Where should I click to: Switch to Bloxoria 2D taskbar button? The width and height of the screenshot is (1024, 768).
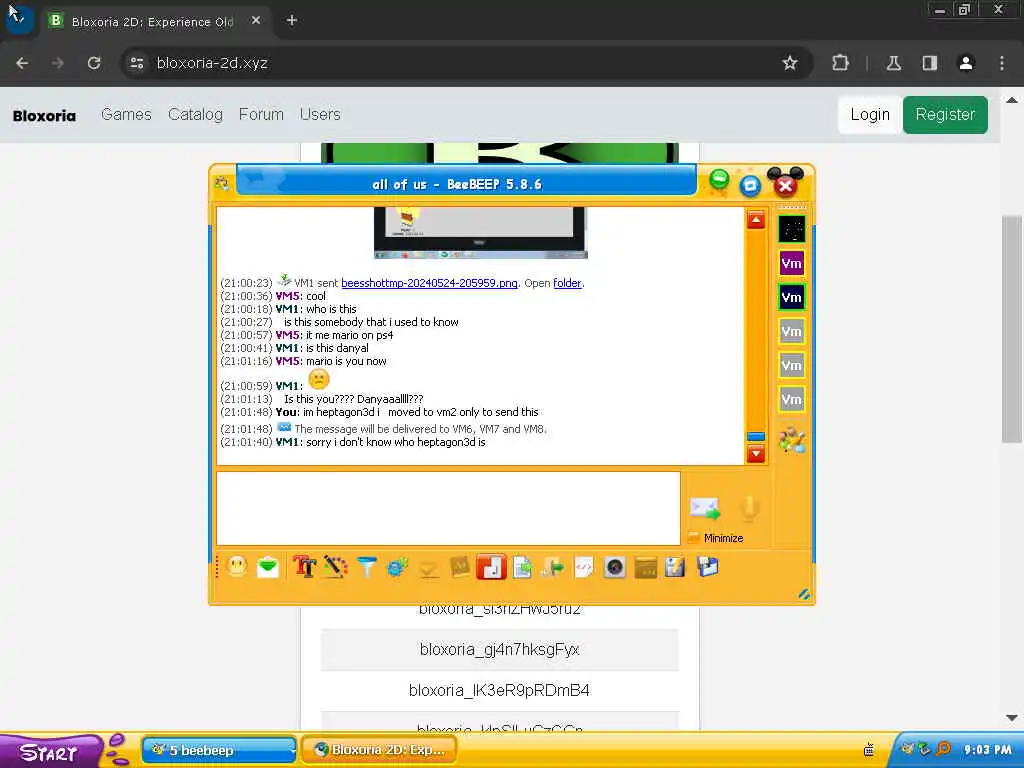click(x=379, y=750)
